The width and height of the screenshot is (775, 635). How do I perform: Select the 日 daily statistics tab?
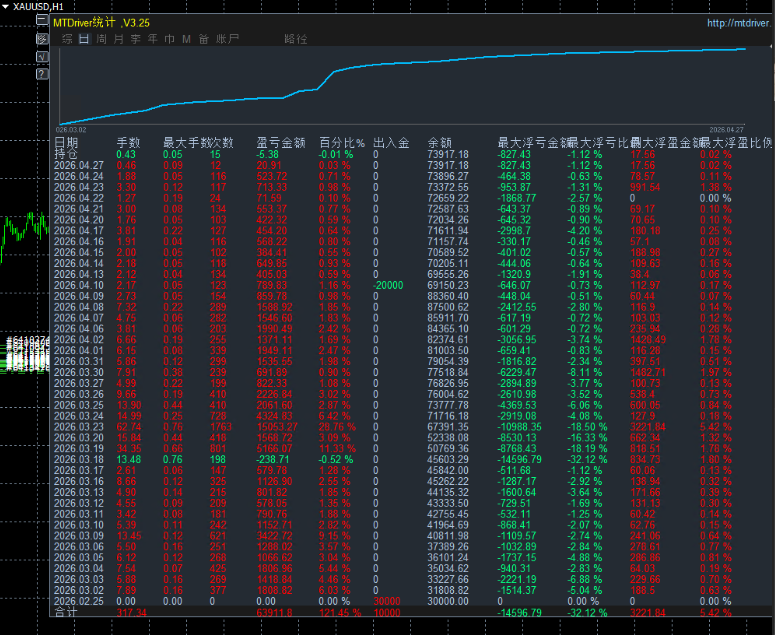pyautogui.click(x=84, y=39)
